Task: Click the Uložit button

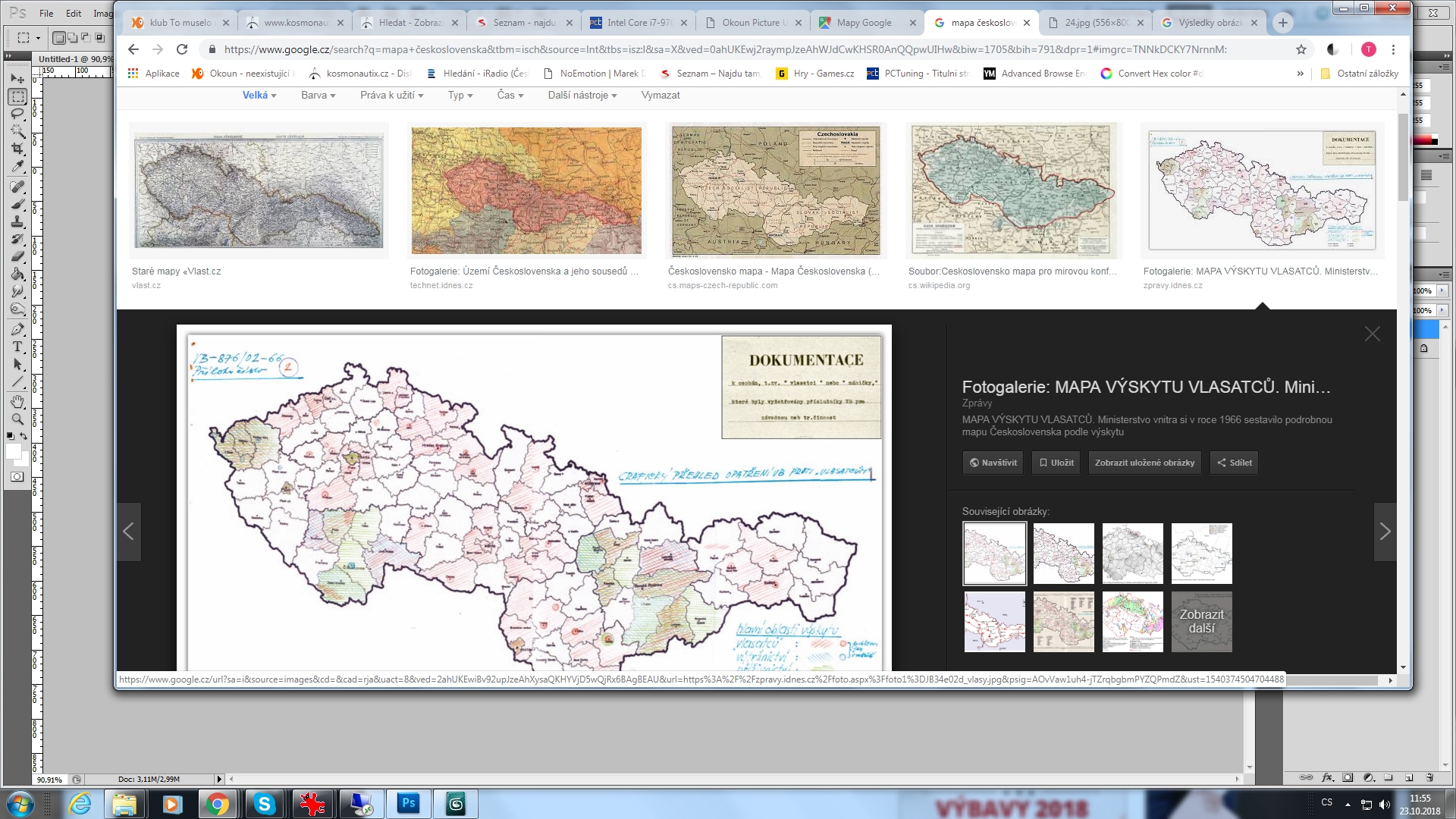Action: tap(1056, 463)
